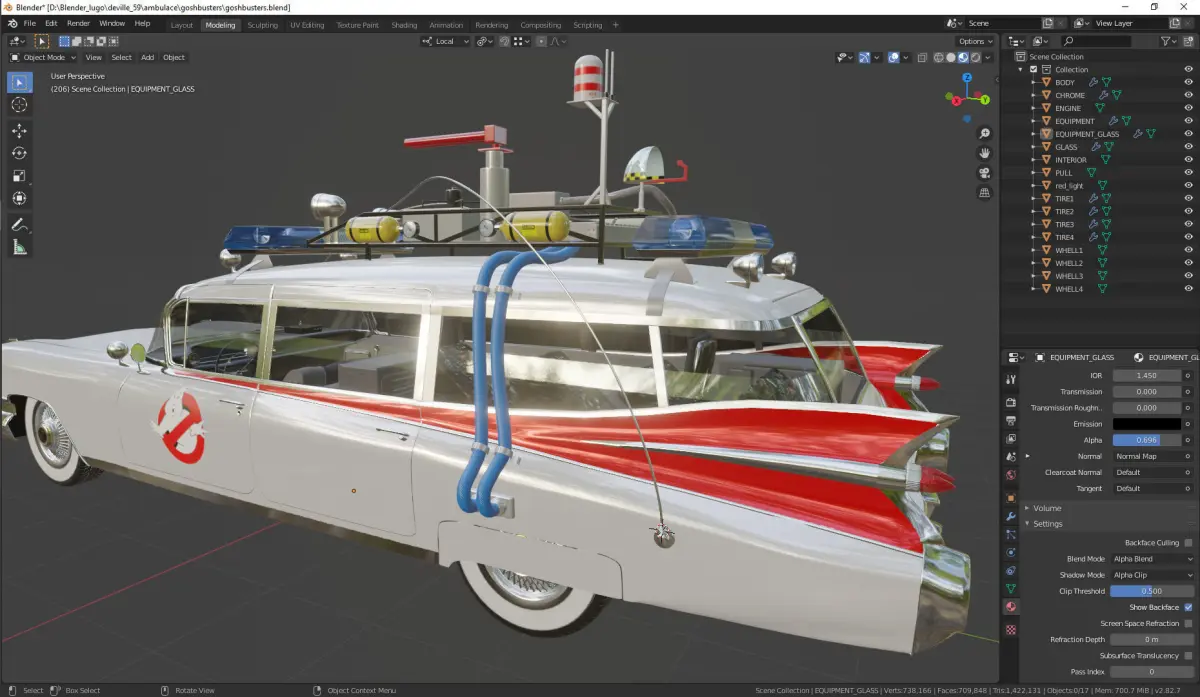
Task: Enable Backface Culling checkbox
Action: (1188, 543)
